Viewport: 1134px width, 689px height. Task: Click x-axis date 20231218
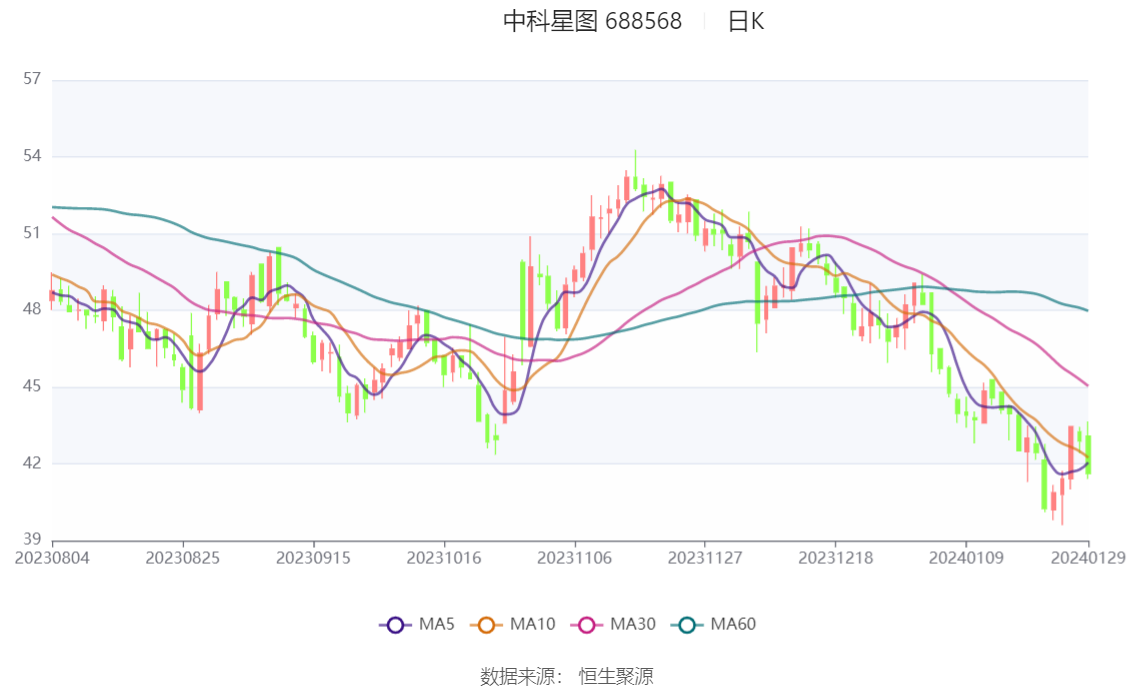(835, 558)
